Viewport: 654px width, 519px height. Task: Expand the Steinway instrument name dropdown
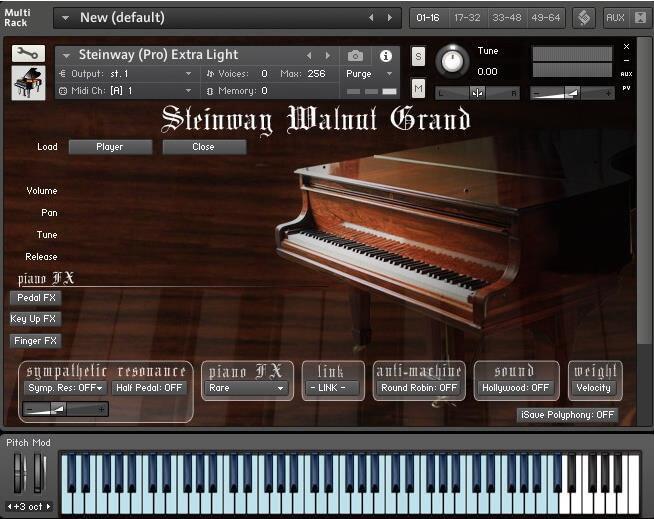66,55
